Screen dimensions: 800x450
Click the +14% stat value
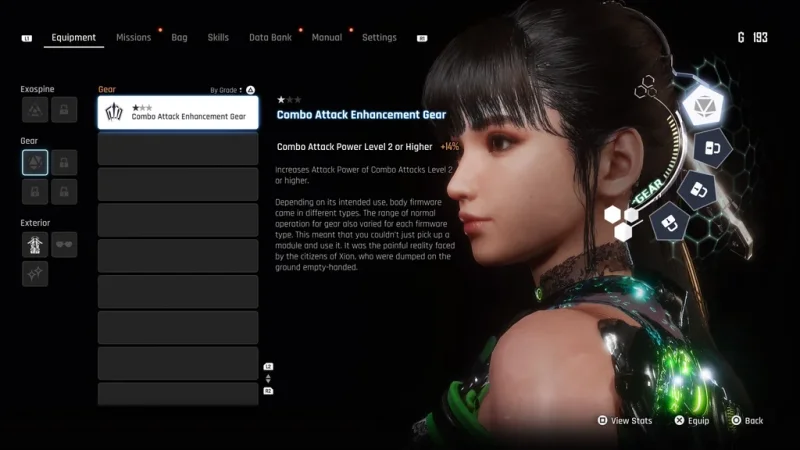449,146
